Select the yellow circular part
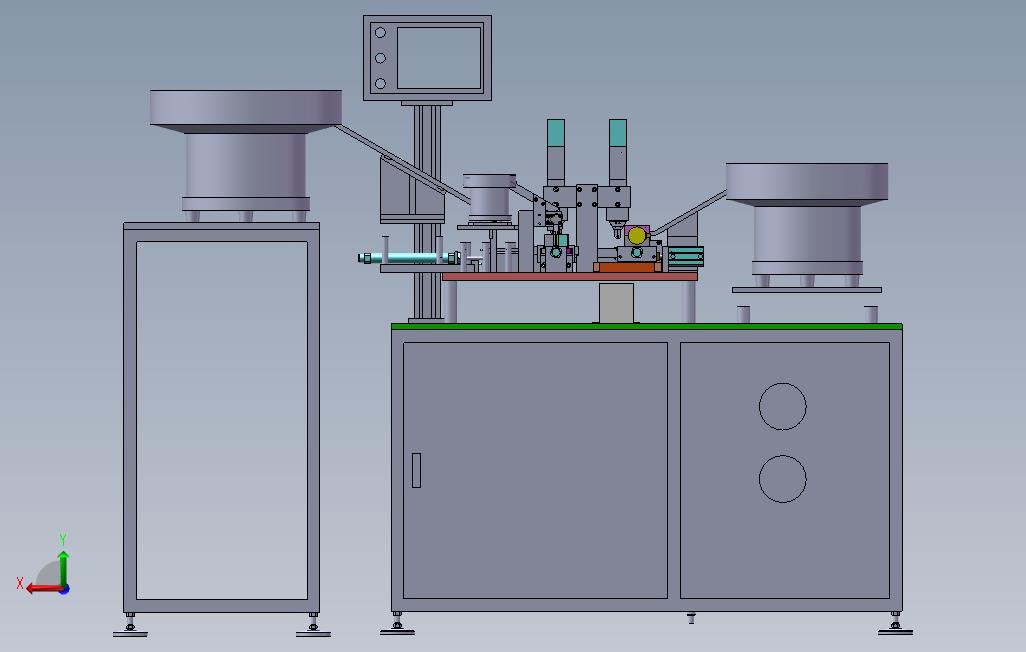This screenshot has width=1026, height=652. (x=637, y=236)
